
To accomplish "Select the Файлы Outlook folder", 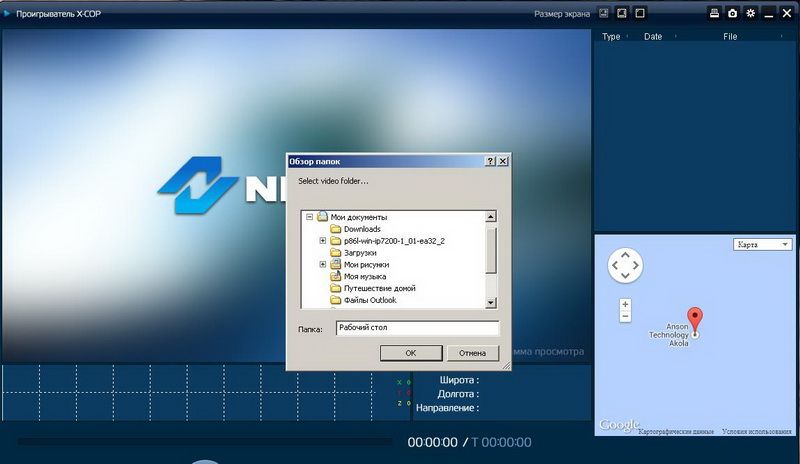I will click(x=370, y=300).
